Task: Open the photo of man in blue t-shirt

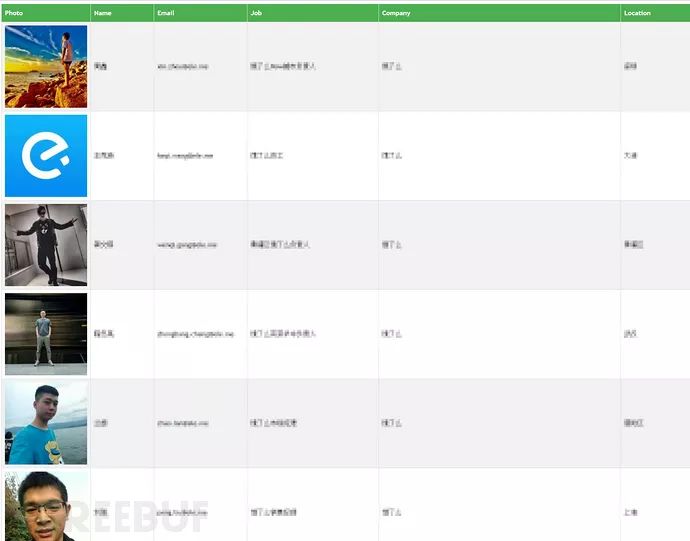Action: click(x=46, y=423)
